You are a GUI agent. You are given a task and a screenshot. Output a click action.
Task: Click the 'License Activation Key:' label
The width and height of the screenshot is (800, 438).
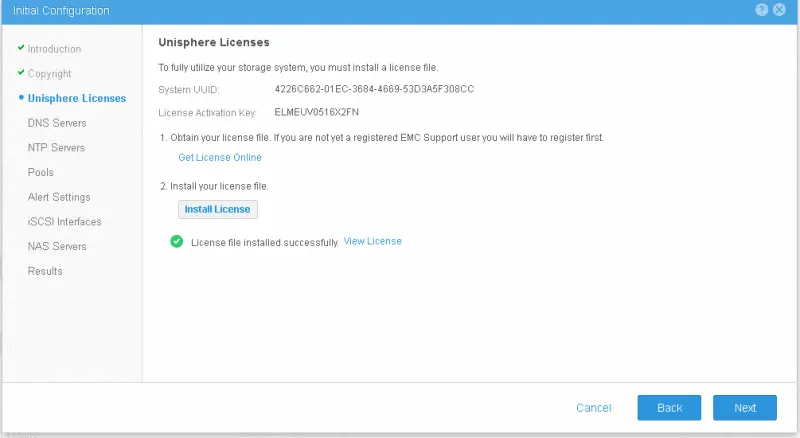click(207, 113)
